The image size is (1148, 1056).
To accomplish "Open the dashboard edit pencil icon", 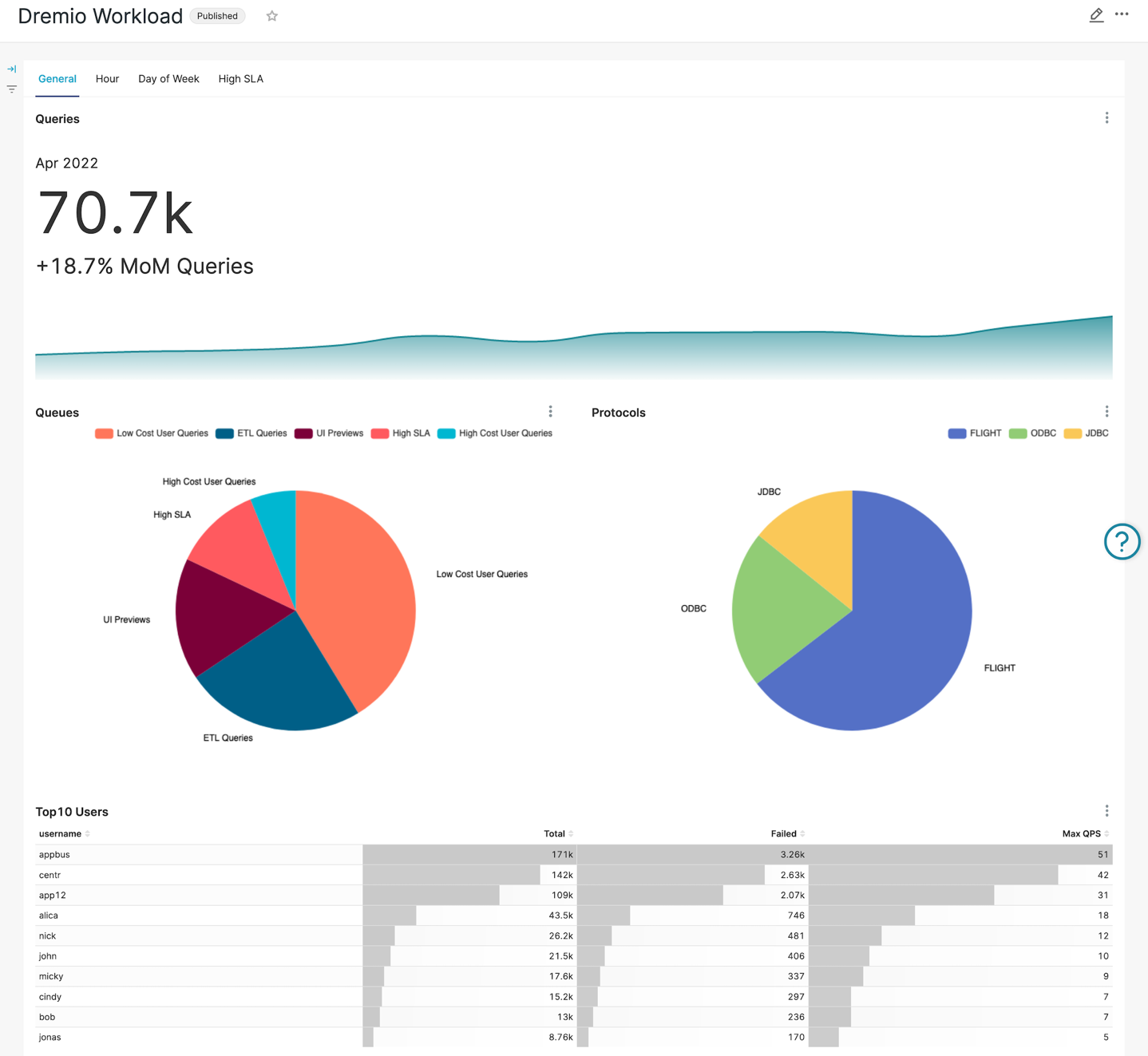I will [x=1097, y=15].
